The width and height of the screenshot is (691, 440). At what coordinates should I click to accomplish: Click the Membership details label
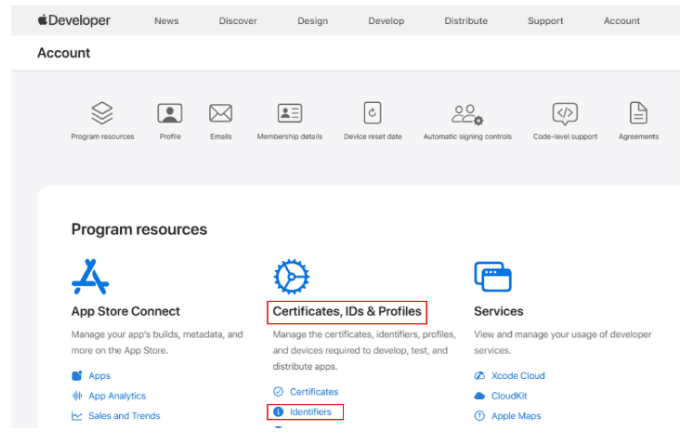290,137
